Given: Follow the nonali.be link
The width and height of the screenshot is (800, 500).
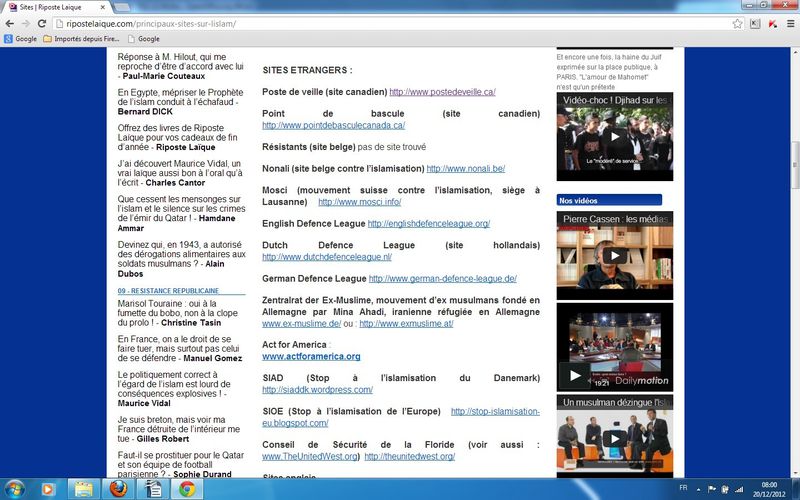Looking at the screenshot, I should coord(466,168).
